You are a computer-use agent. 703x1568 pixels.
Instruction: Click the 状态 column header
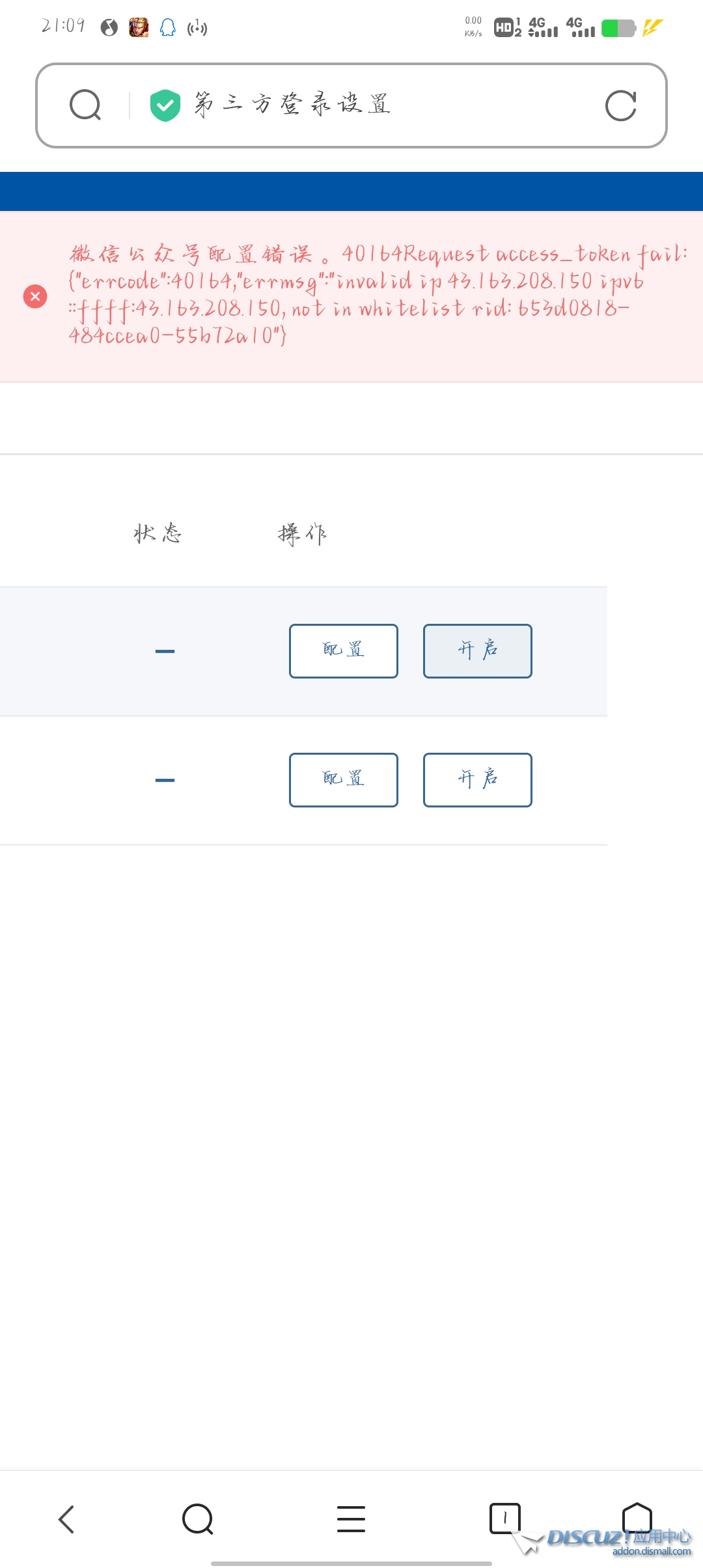click(x=158, y=533)
